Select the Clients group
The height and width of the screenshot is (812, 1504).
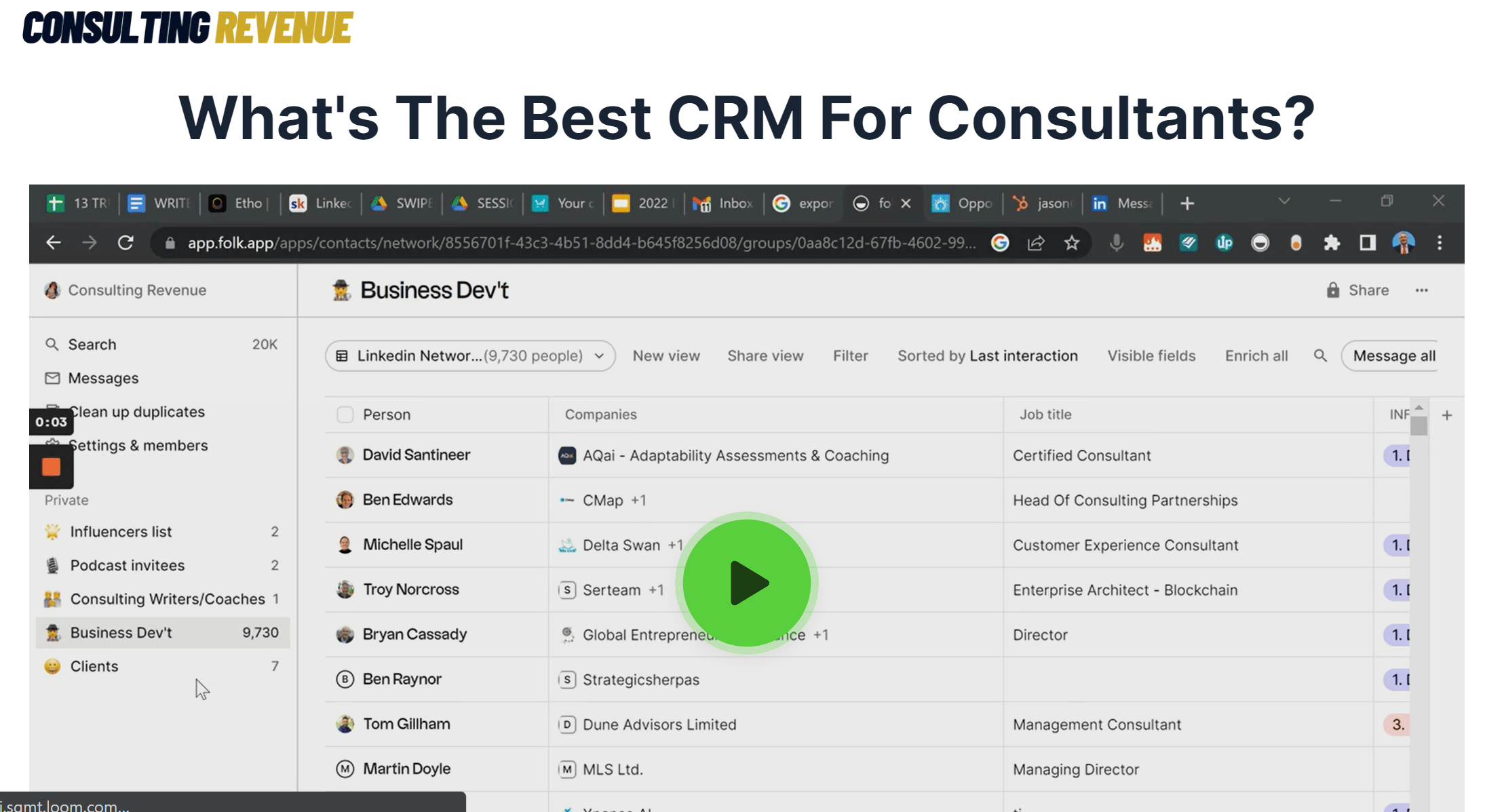(161, 666)
